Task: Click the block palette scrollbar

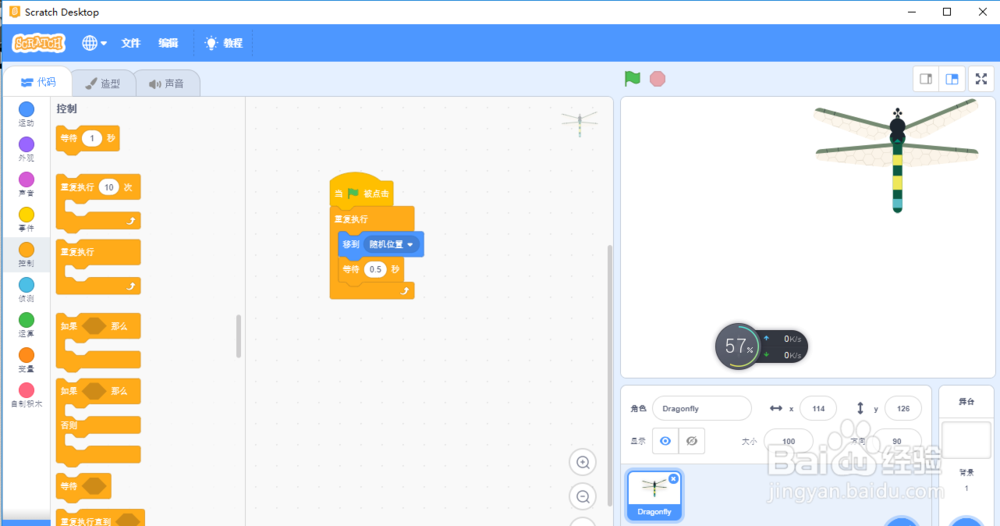Action: coord(239,336)
